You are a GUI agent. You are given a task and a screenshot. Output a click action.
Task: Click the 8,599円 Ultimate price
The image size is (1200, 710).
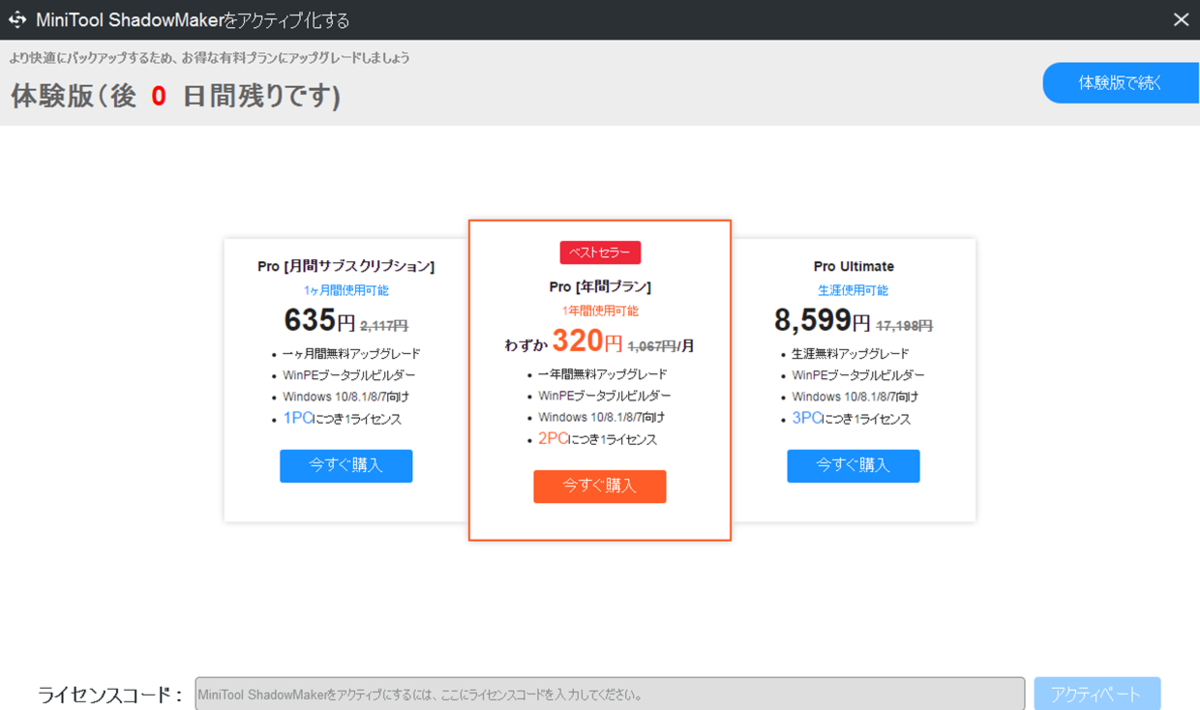tap(823, 321)
